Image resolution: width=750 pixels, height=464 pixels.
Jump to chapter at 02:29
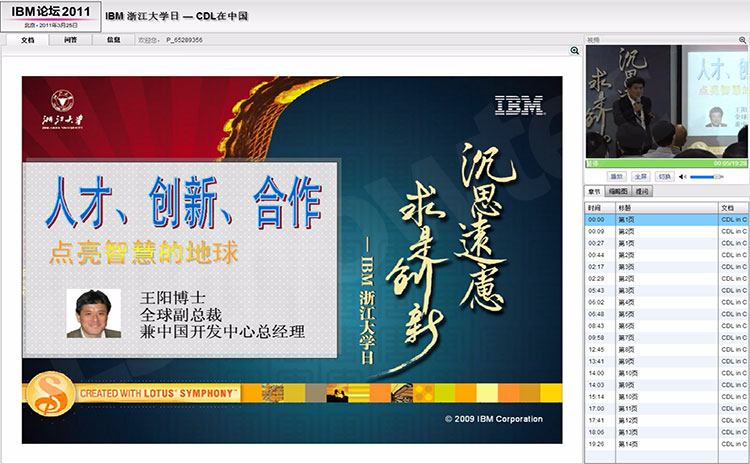[667, 278]
